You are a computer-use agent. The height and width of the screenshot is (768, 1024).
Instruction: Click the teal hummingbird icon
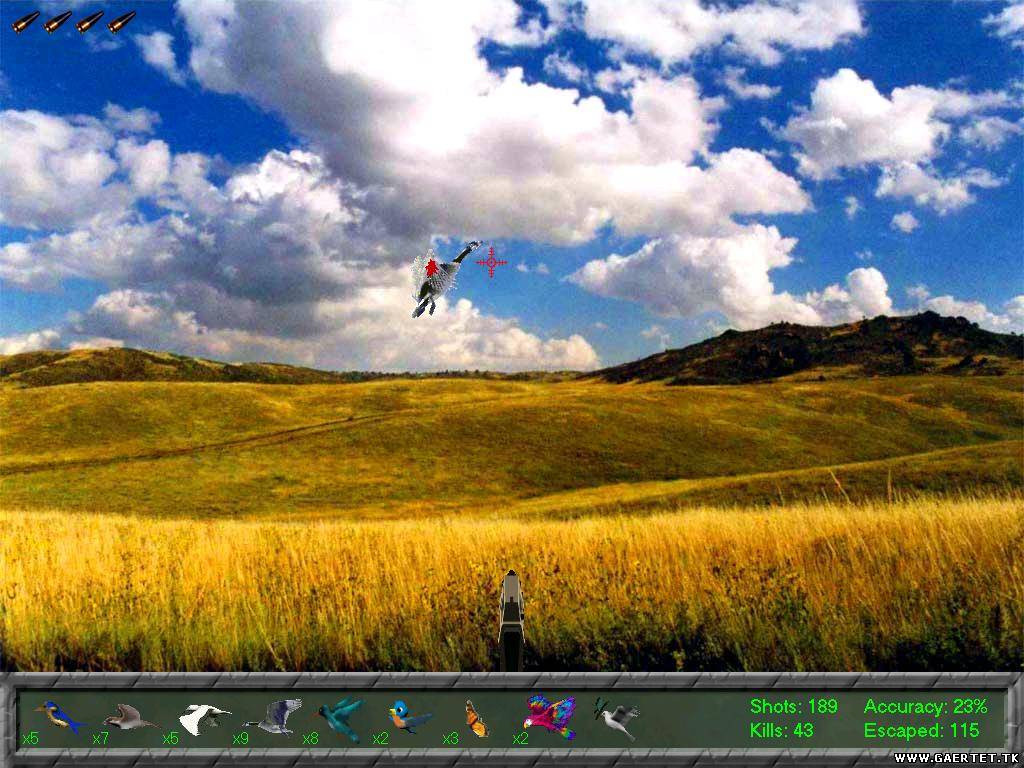[342, 719]
